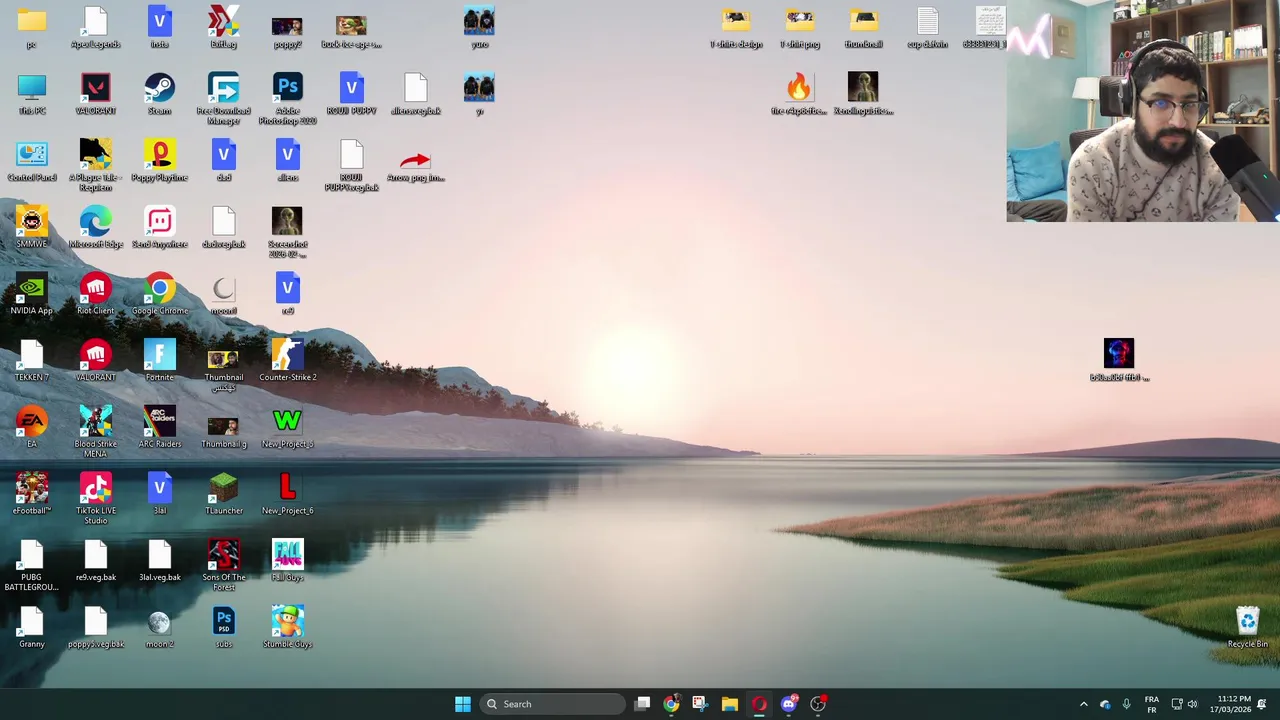Image resolution: width=1280 pixels, height=720 pixels.
Task: Open the Google Chrome desktop shortcut
Action: tap(159, 295)
